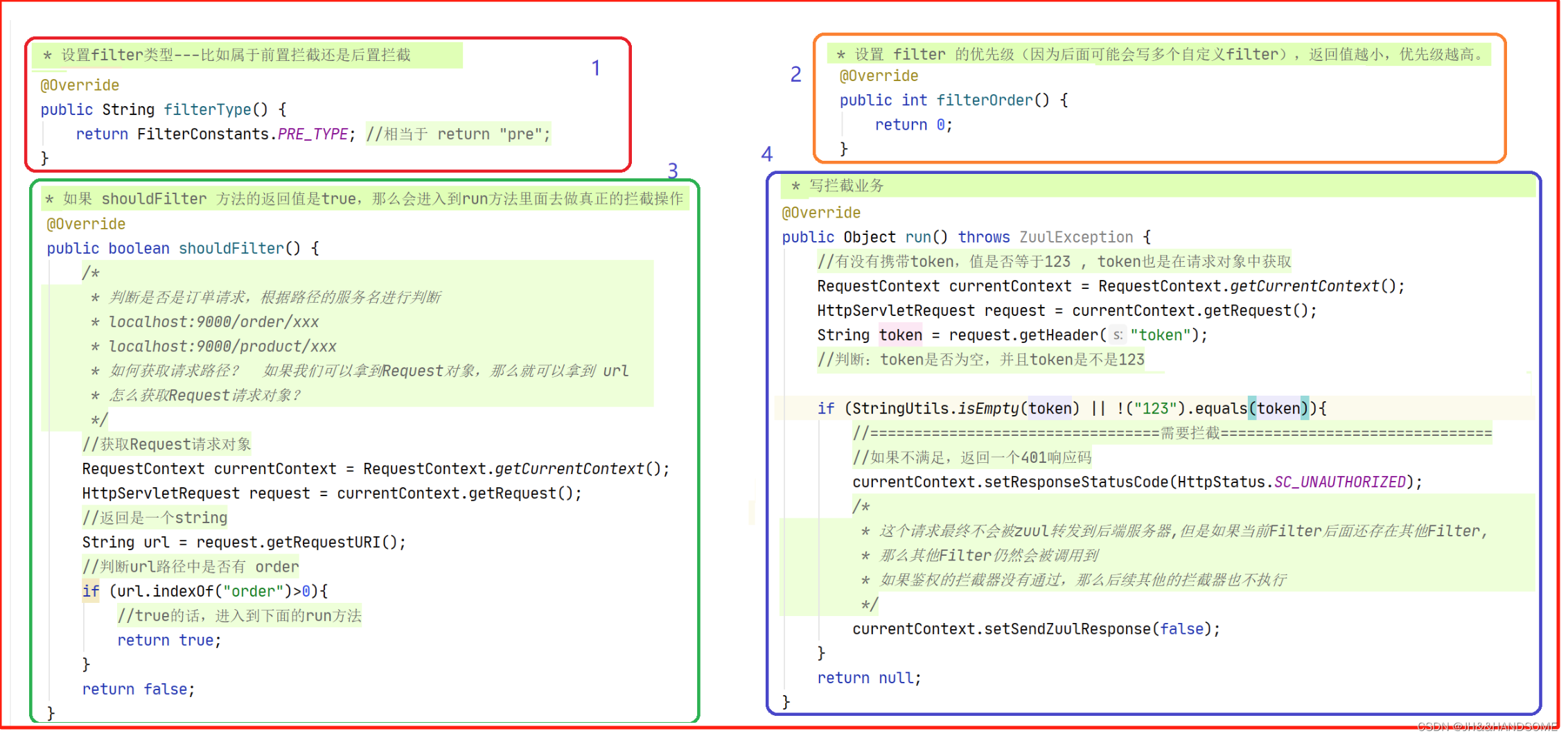Screen dimensions: 1568x738
Task: Click the @Override annotation above shouldFilter()
Action: (x=86, y=224)
